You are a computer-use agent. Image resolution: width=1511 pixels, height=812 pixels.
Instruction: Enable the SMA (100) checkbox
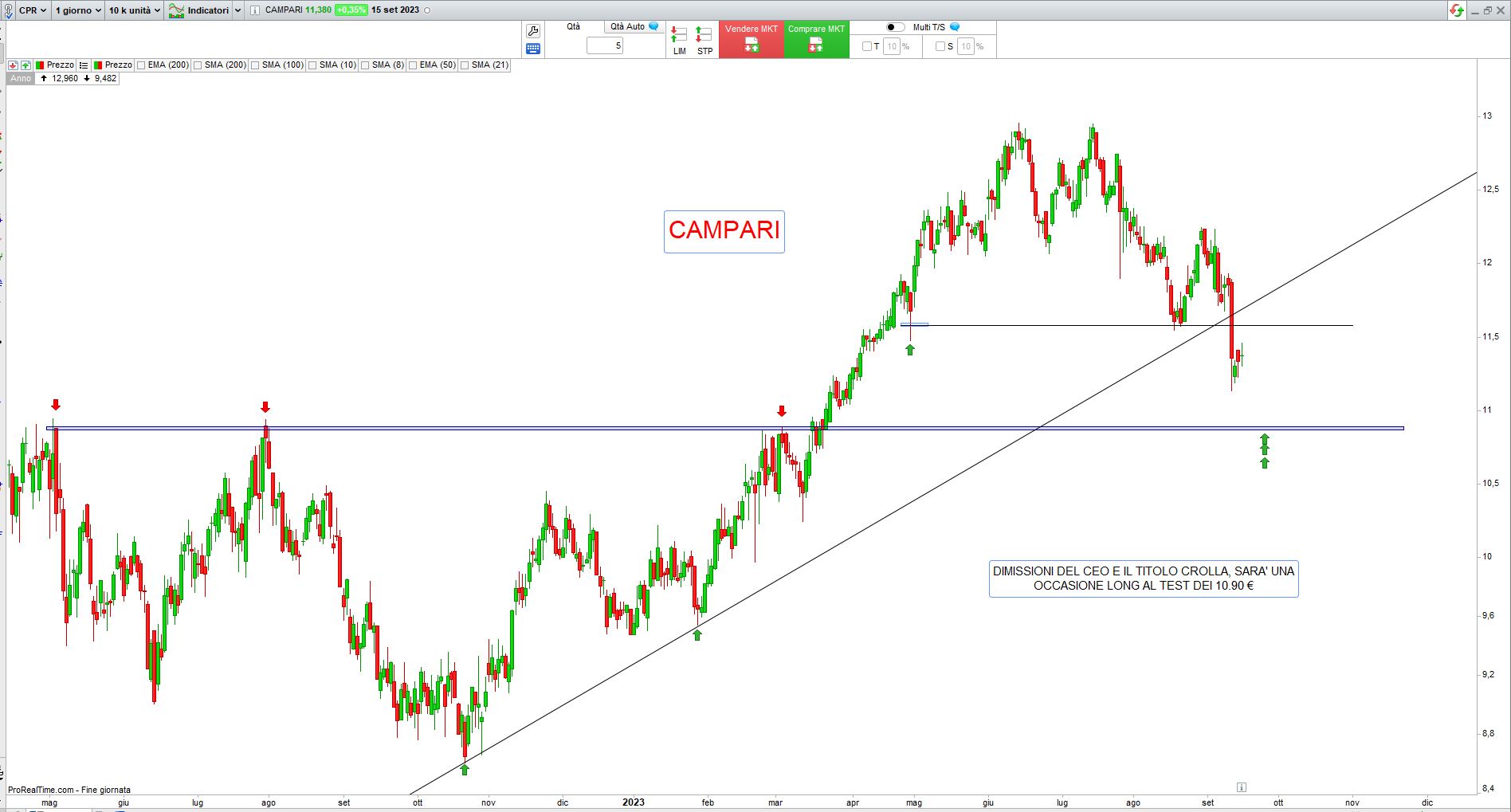coord(255,65)
